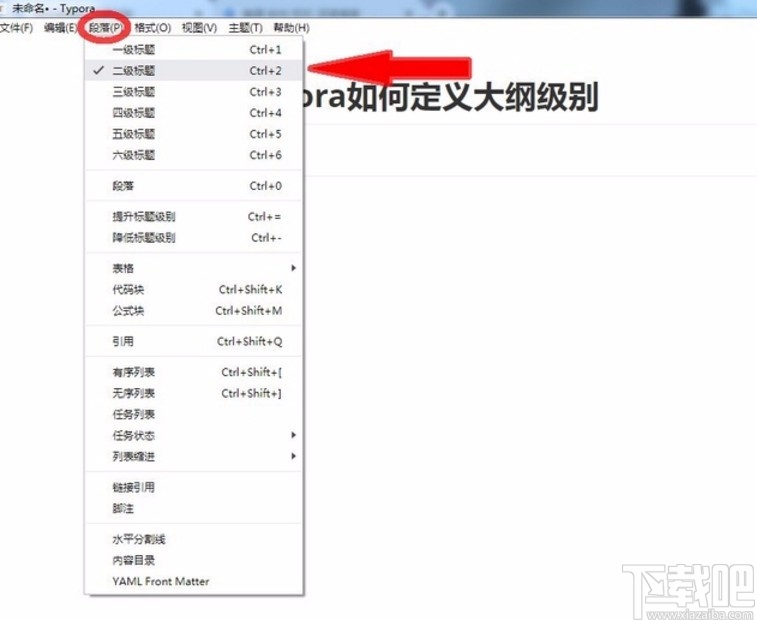This screenshot has width=757, height=620.
Task: Insert 水平分割线 horizontal rule
Action: click(x=194, y=539)
